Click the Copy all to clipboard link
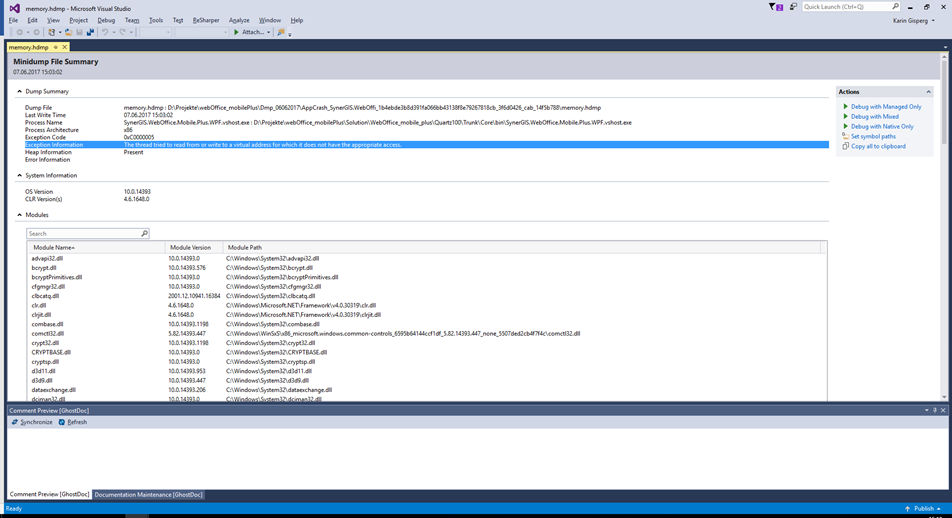Screen dimensions: 952x518 click(x=878, y=146)
